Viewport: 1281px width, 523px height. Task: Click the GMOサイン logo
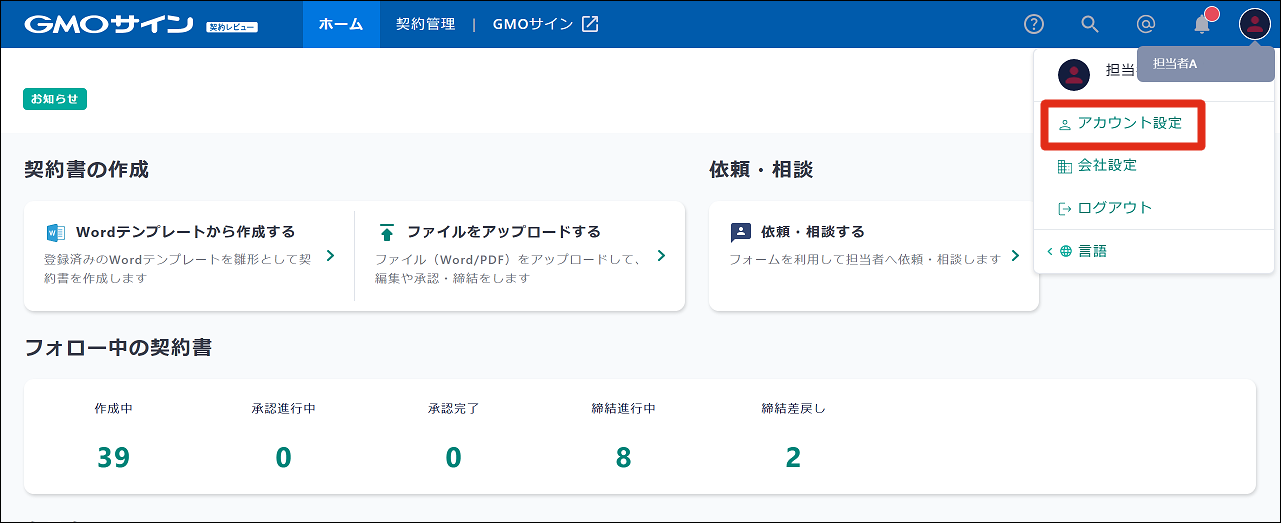coord(109,24)
